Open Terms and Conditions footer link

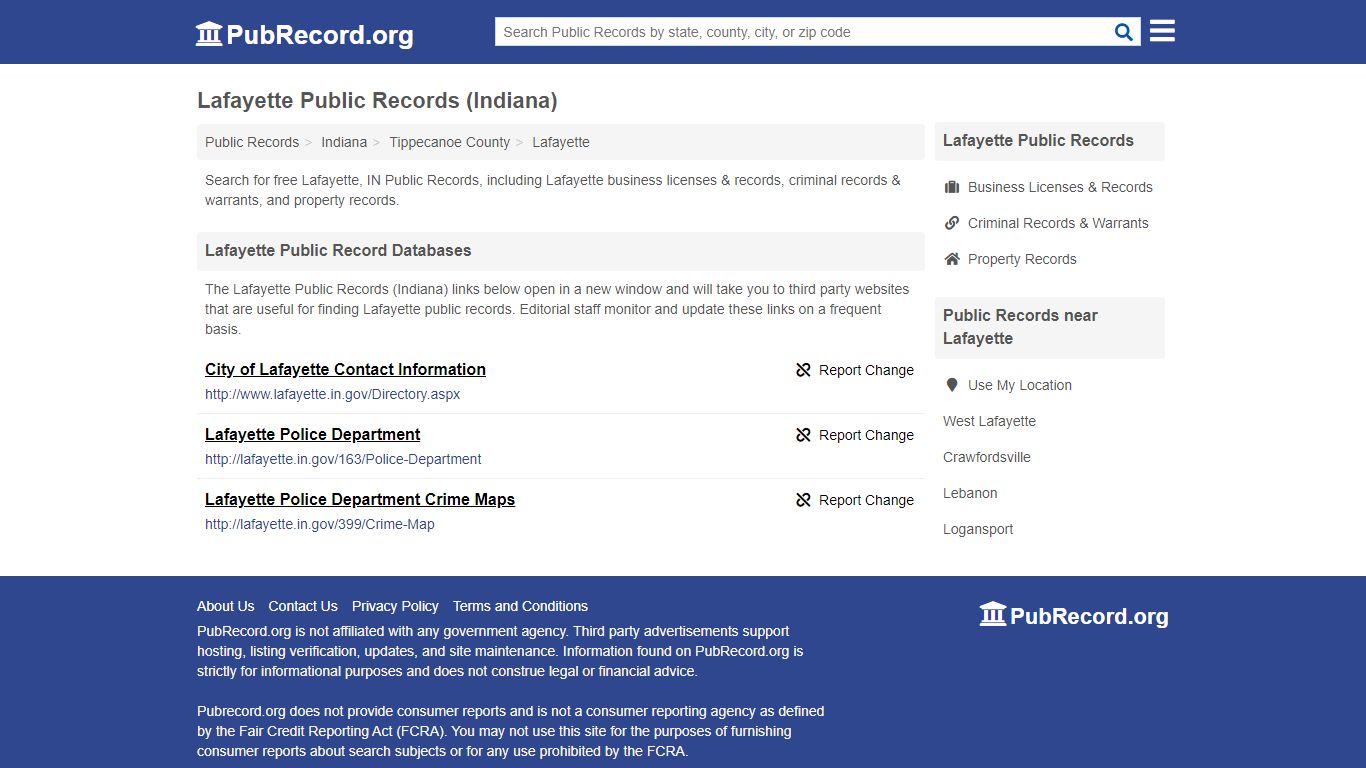point(520,606)
